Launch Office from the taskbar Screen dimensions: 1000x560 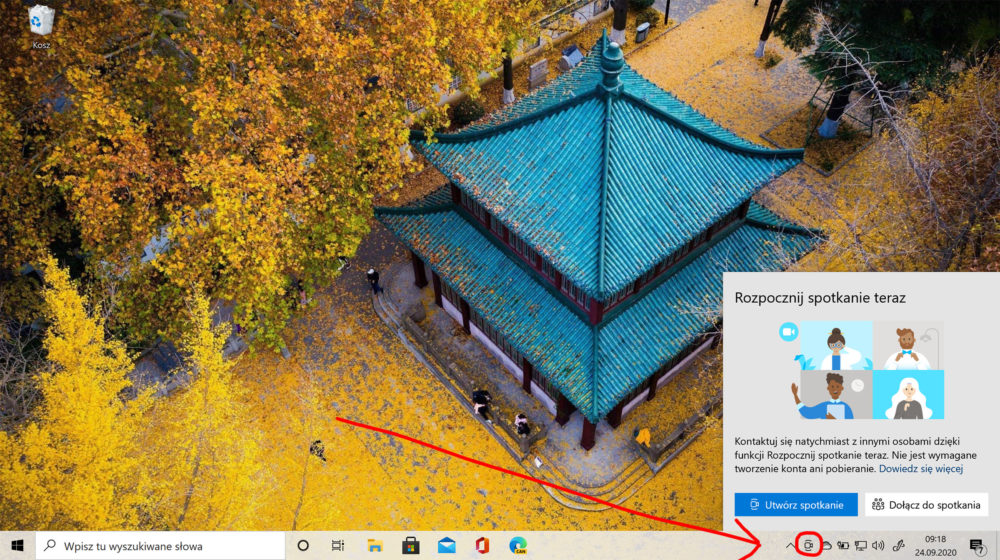point(482,545)
